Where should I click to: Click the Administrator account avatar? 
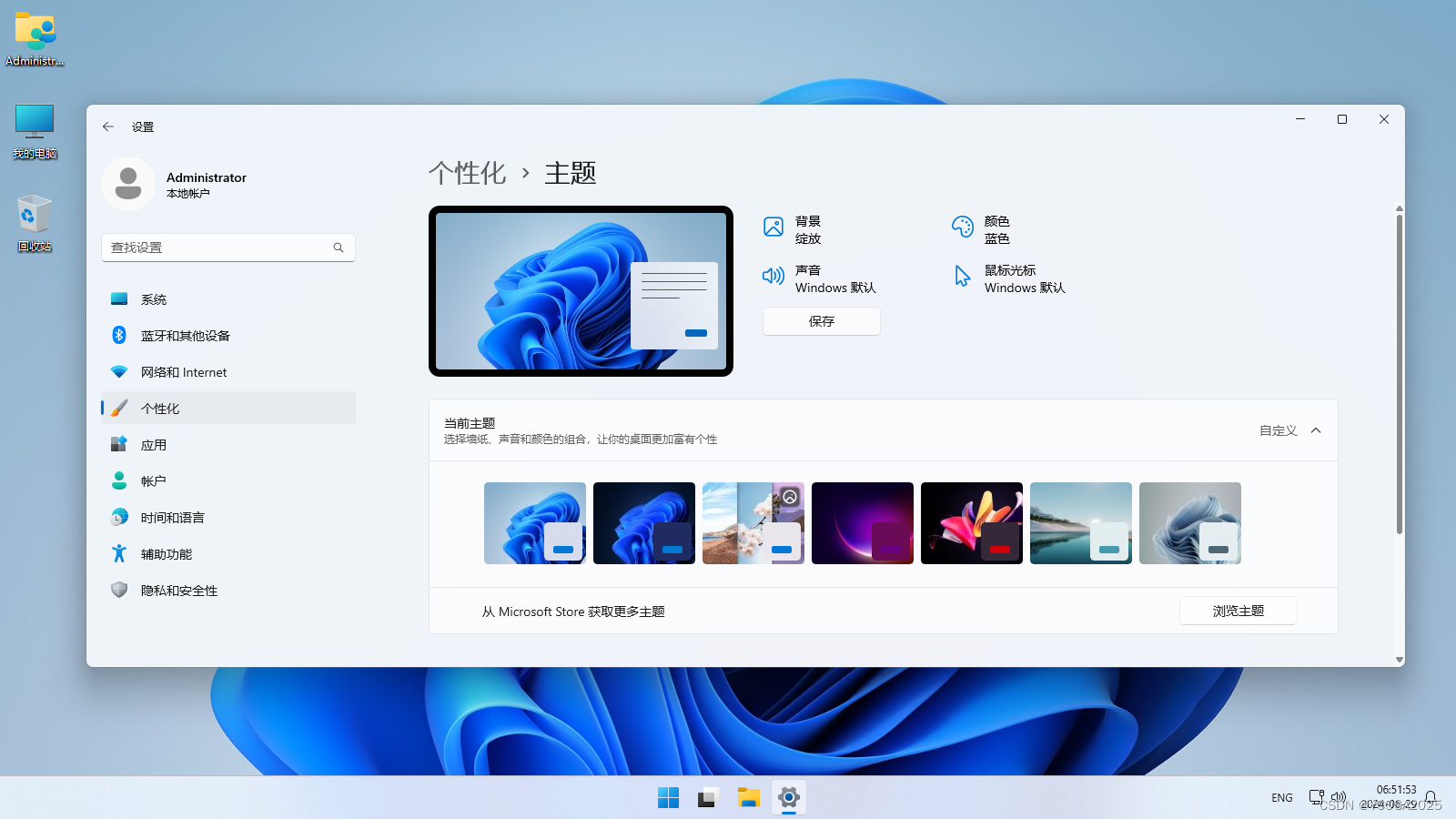(128, 184)
